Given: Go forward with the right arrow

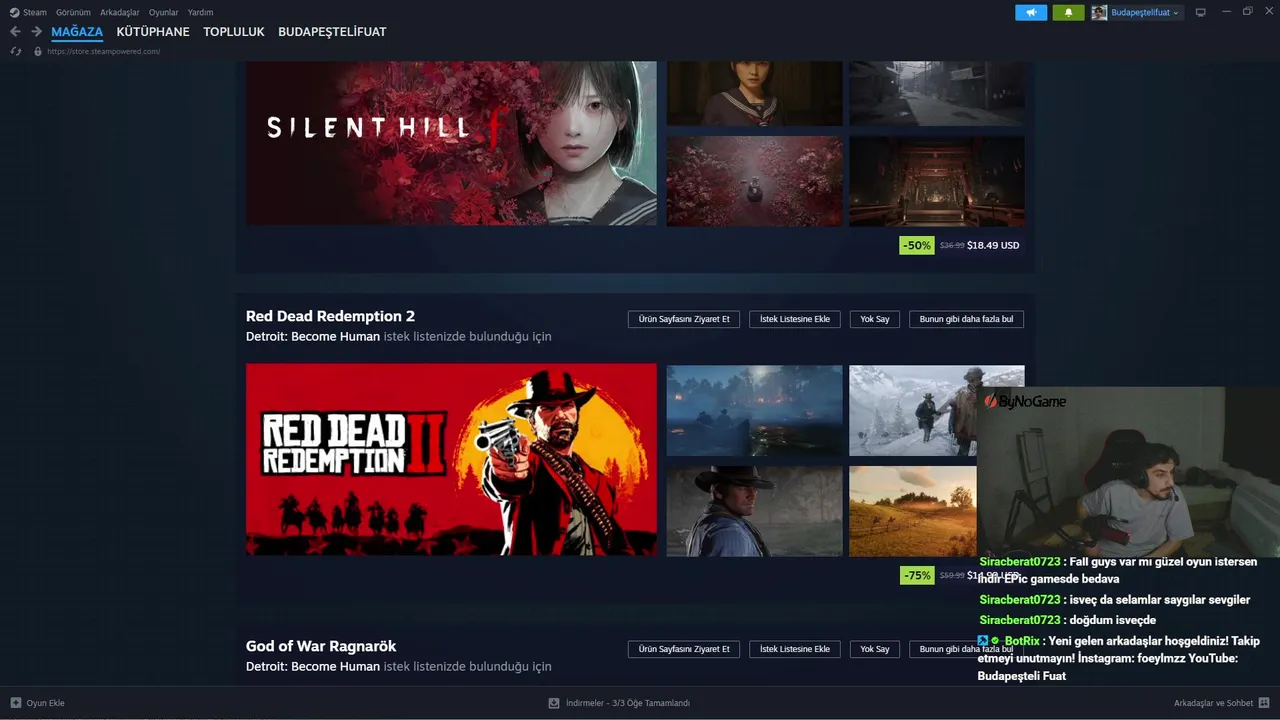Looking at the screenshot, I should [x=36, y=32].
